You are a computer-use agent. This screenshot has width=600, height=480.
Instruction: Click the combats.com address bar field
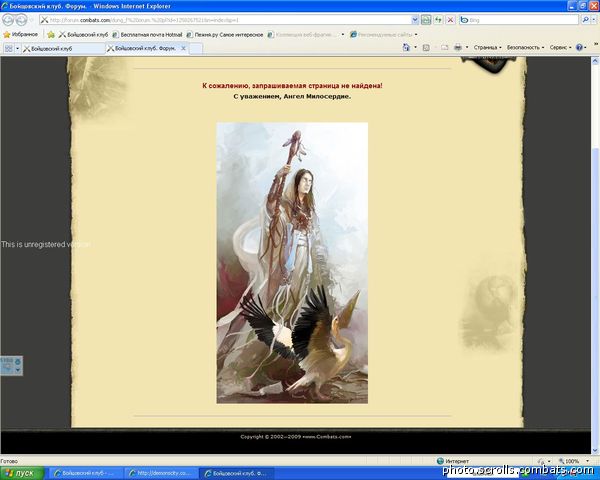coord(225,20)
